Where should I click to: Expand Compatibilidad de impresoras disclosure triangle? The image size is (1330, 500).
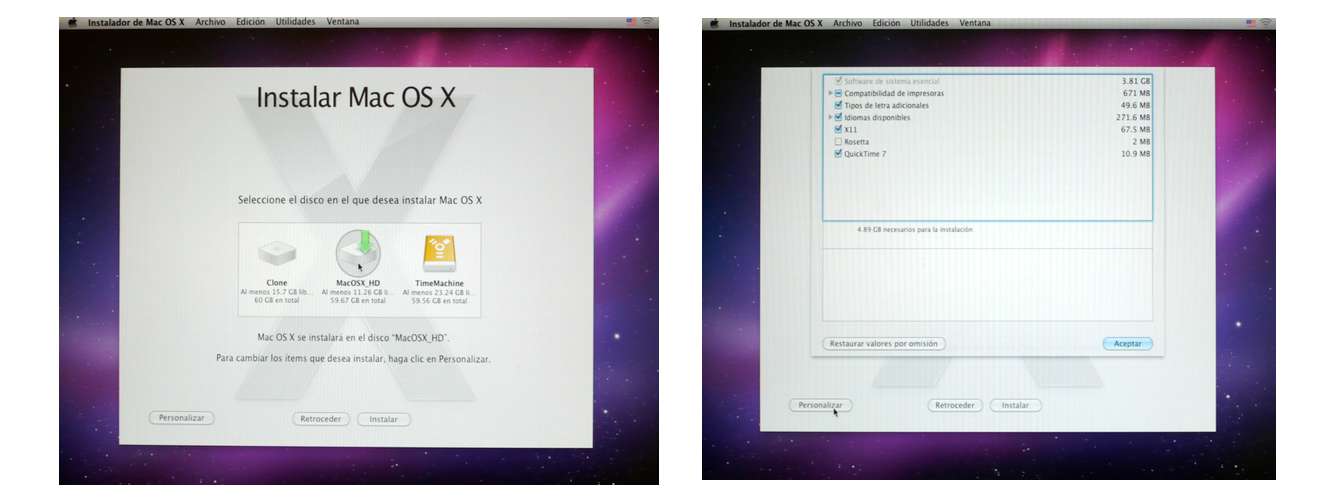click(x=829, y=93)
